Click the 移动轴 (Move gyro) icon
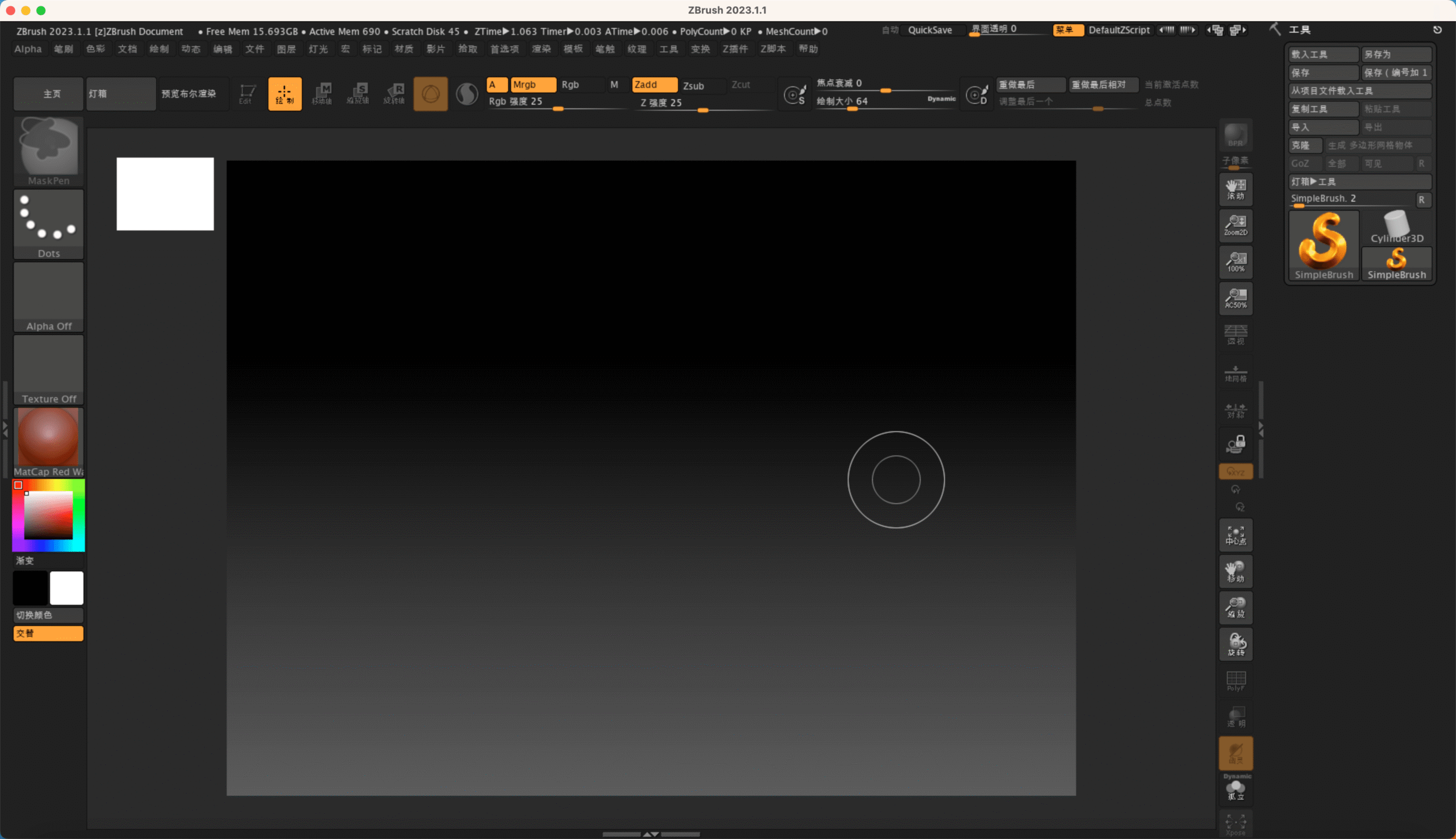Image resolution: width=1456 pixels, height=839 pixels. (323, 93)
